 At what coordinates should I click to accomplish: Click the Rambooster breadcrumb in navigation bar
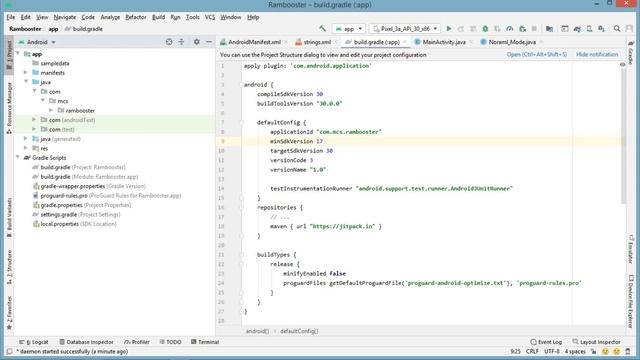point(25,29)
